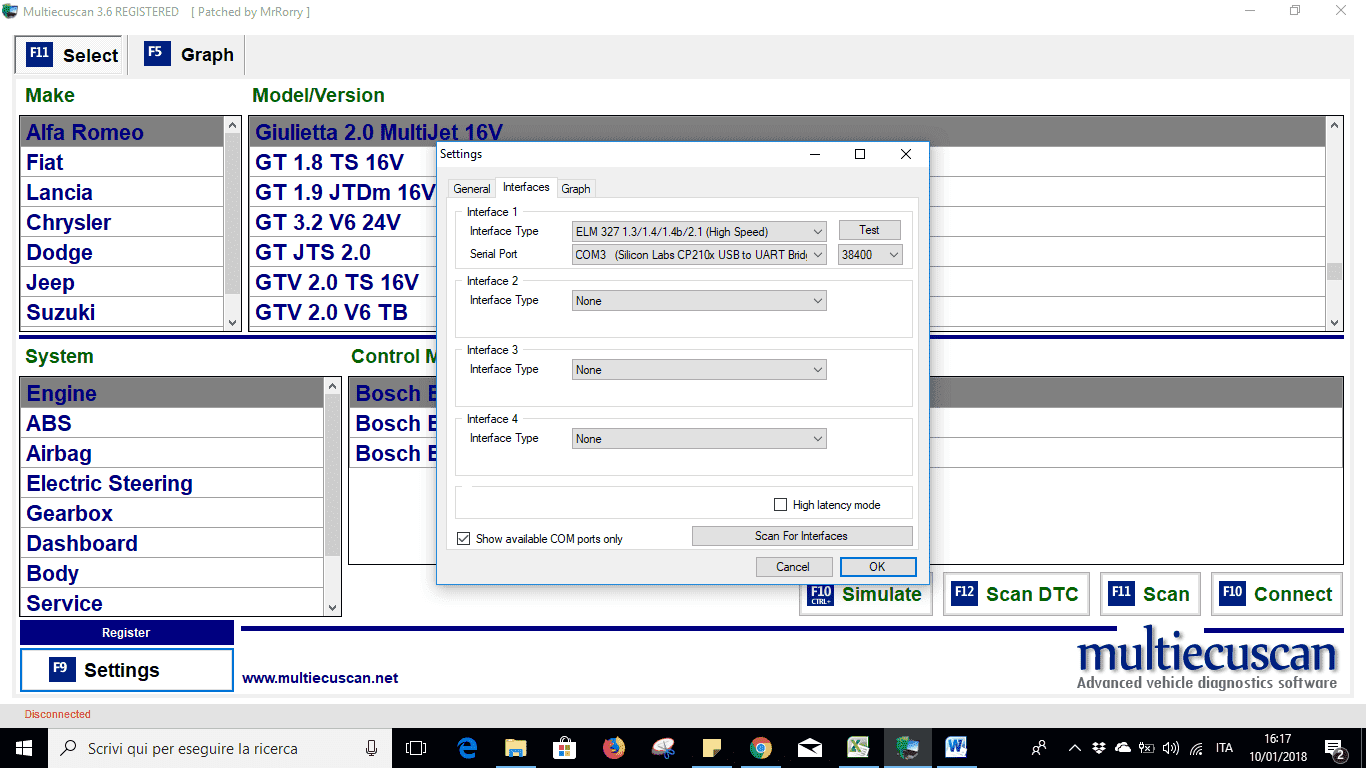This screenshot has height=768, width=1366.
Task: Enable the High latency mode checkbox
Action: click(781, 505)
